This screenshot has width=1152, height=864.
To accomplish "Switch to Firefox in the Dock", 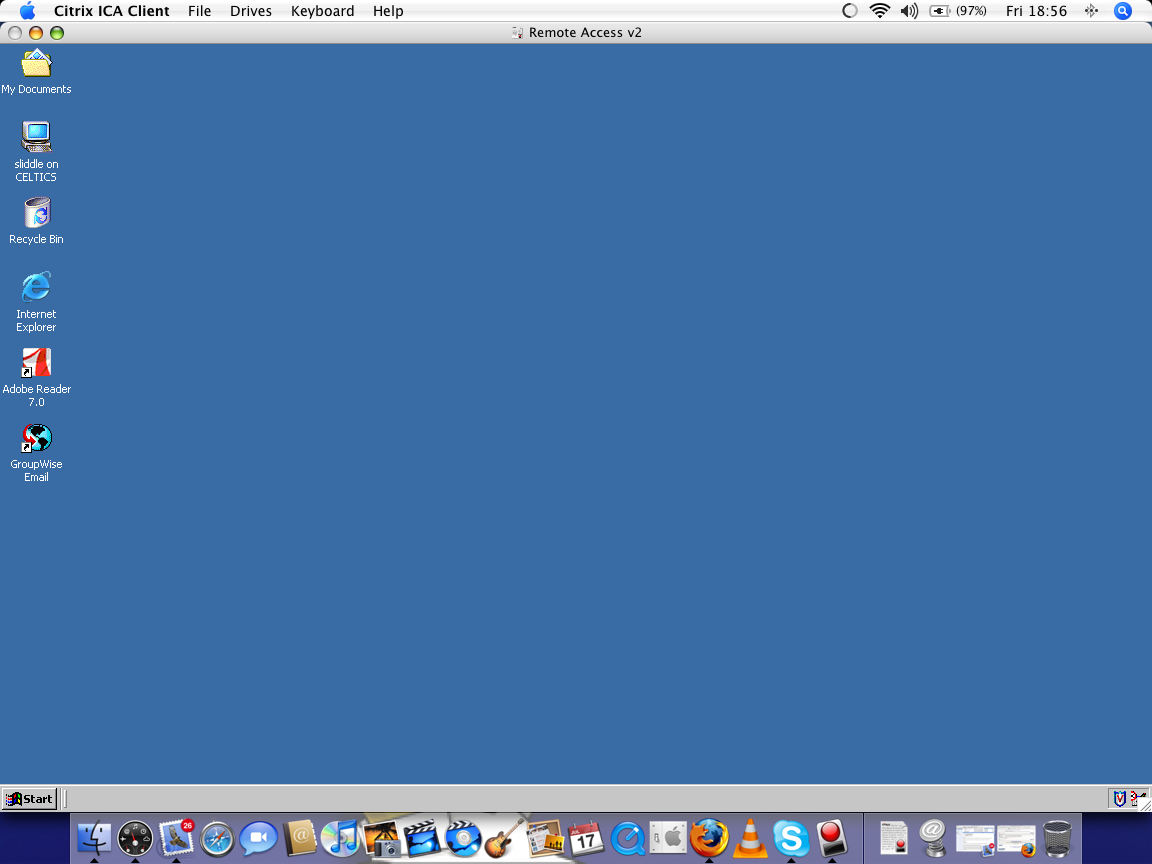I will pyautogui.click(x=709, y=838).
